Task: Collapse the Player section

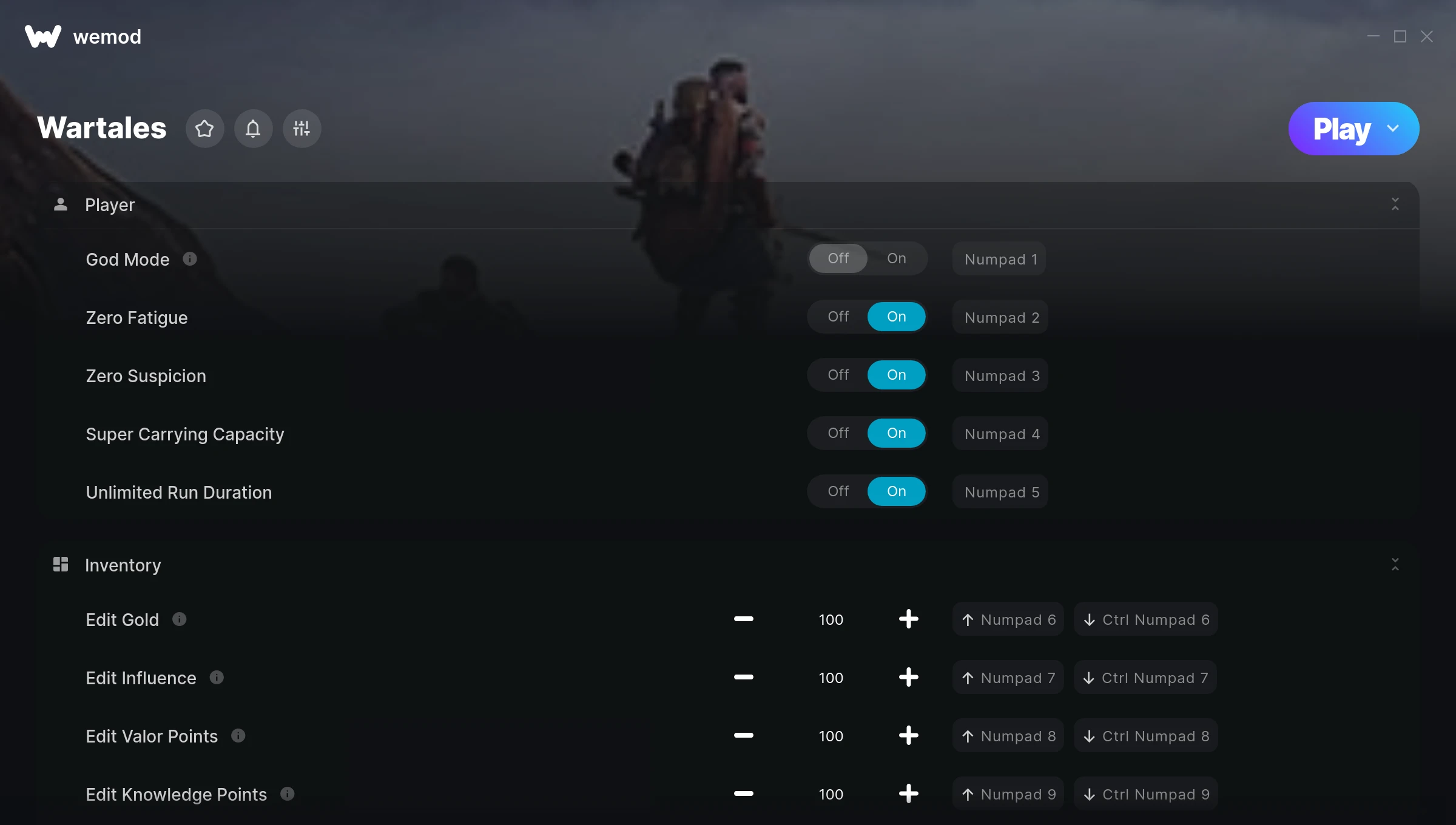Action: (1395, 204)
